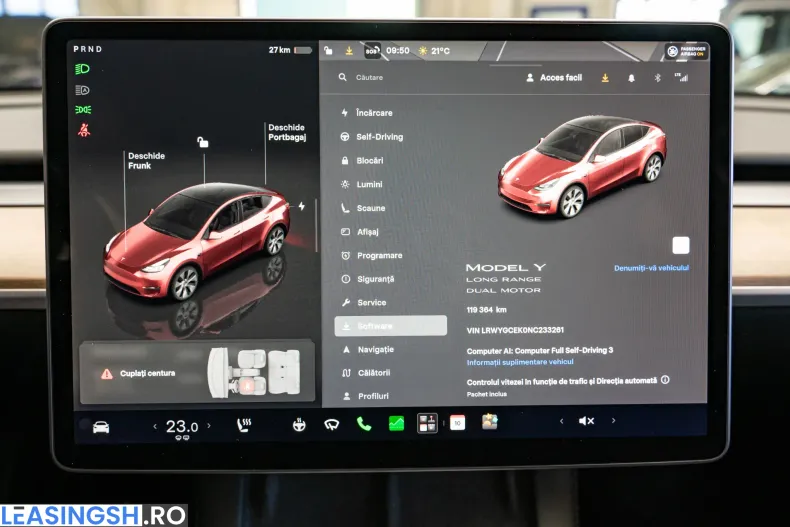
Task: Increase cabin temperature with right arrow
Action: click(x=209, y=426)
